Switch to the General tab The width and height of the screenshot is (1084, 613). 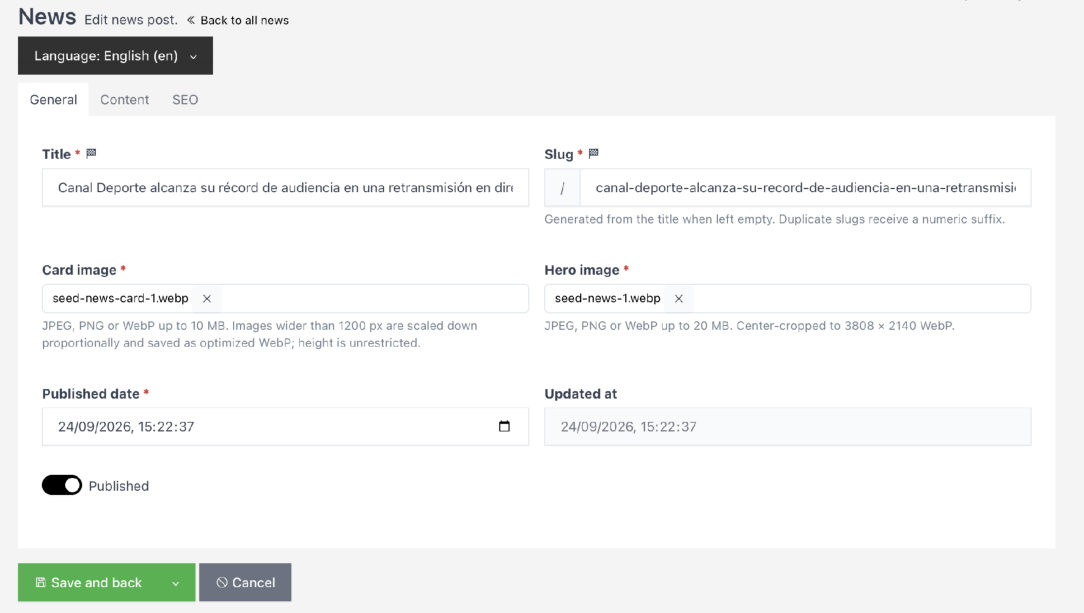tap(53, 100)
